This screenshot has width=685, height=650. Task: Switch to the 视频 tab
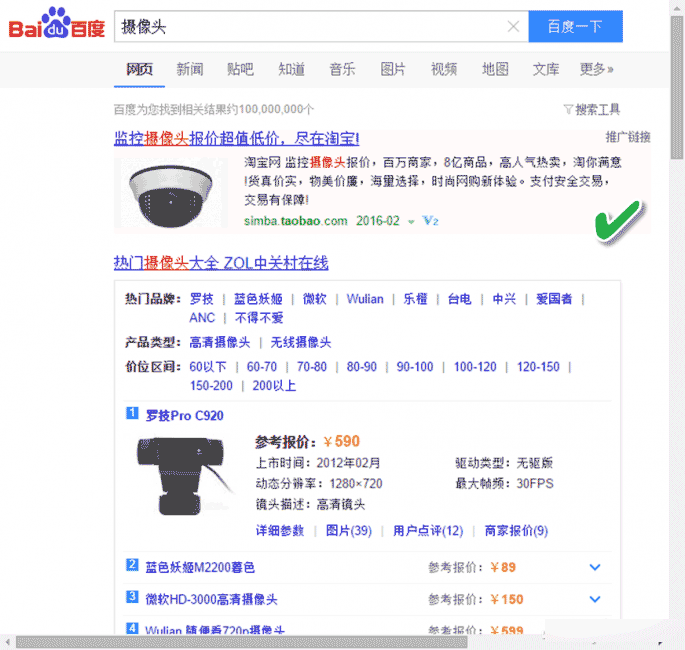click(x=444, y=69)
